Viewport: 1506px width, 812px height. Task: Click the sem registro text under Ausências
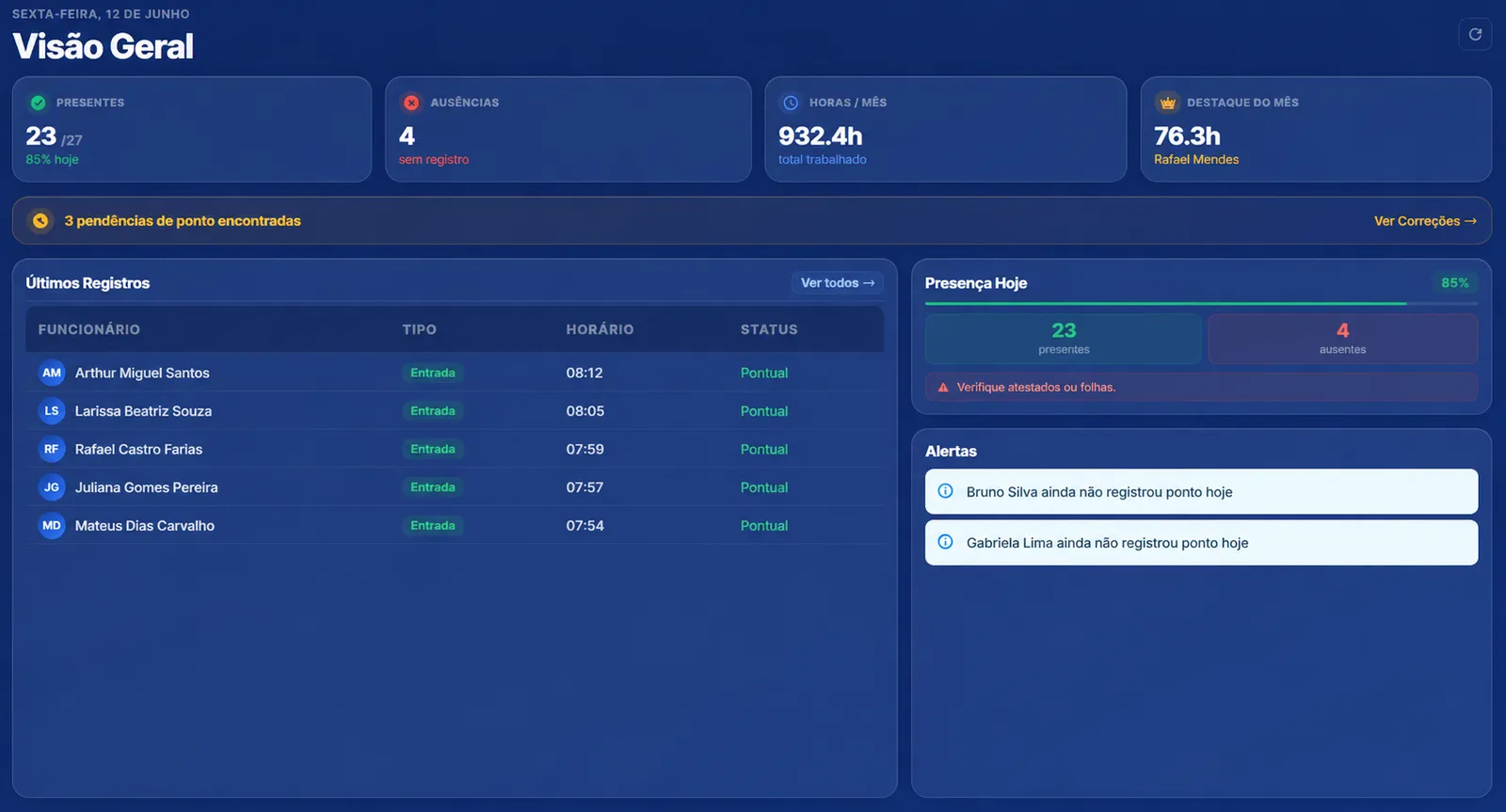[434, 159]
